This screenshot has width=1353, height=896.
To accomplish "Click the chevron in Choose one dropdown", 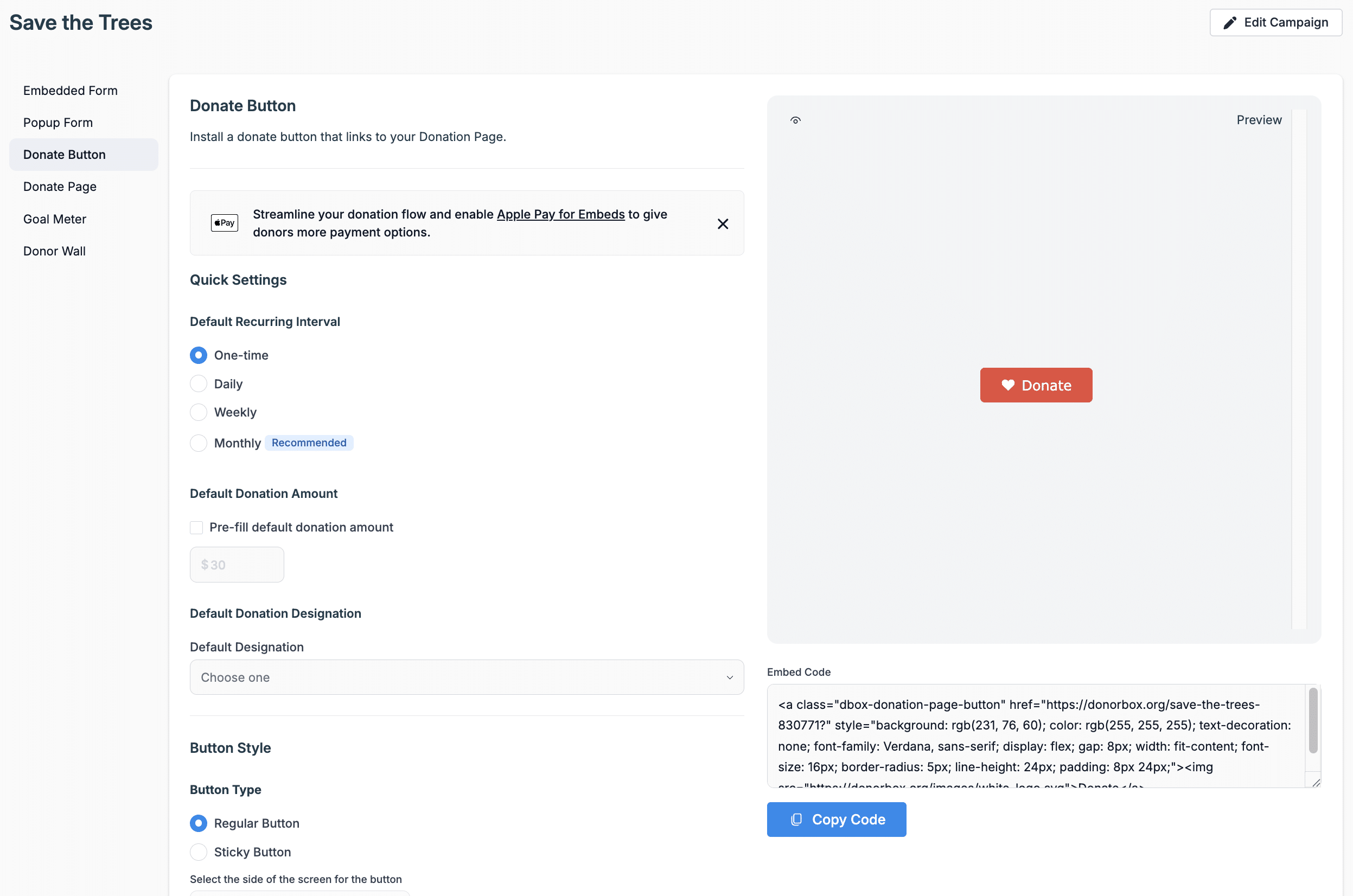I will (x=729, y=678).
